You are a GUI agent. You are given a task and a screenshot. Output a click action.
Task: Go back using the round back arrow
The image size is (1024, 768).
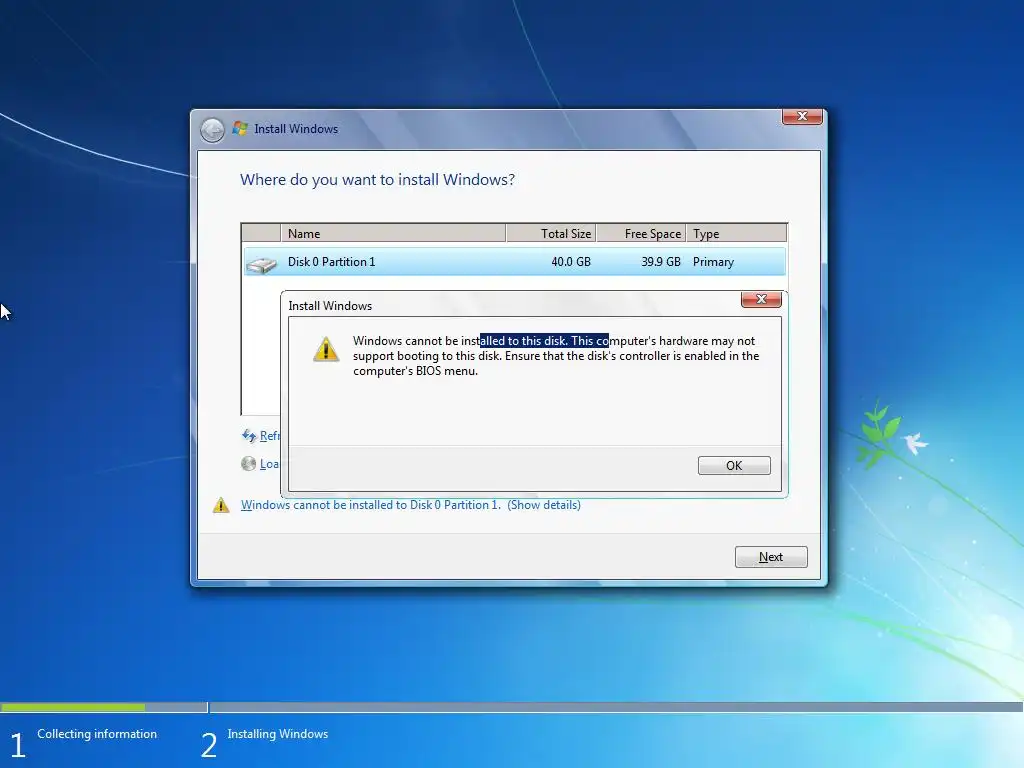pyautogui.click(x=212, y=130)
